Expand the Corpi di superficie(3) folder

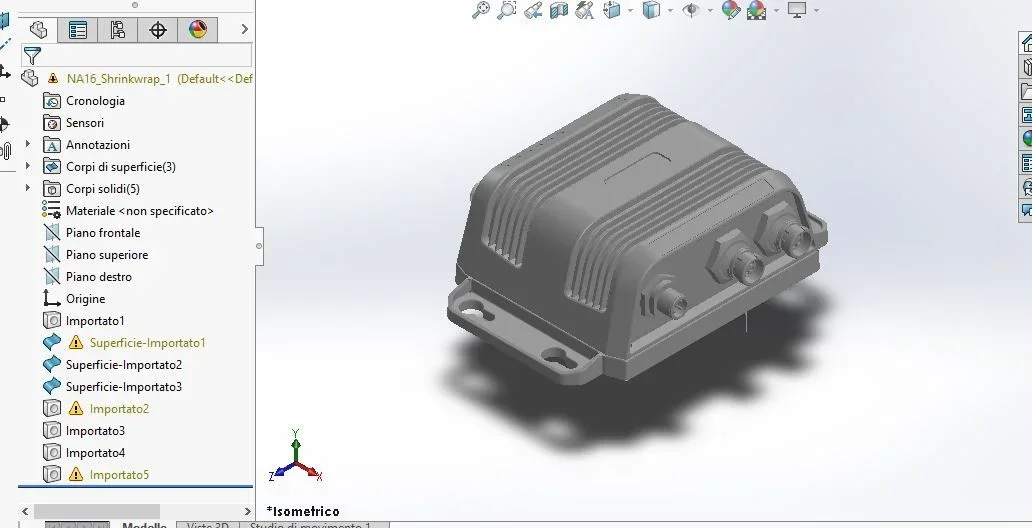[x=28, y=166]
